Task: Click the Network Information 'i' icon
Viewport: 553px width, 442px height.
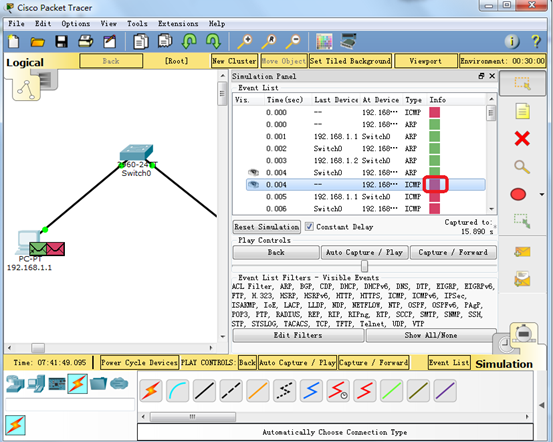Action: pyautogui.click(x=512, y=42)
